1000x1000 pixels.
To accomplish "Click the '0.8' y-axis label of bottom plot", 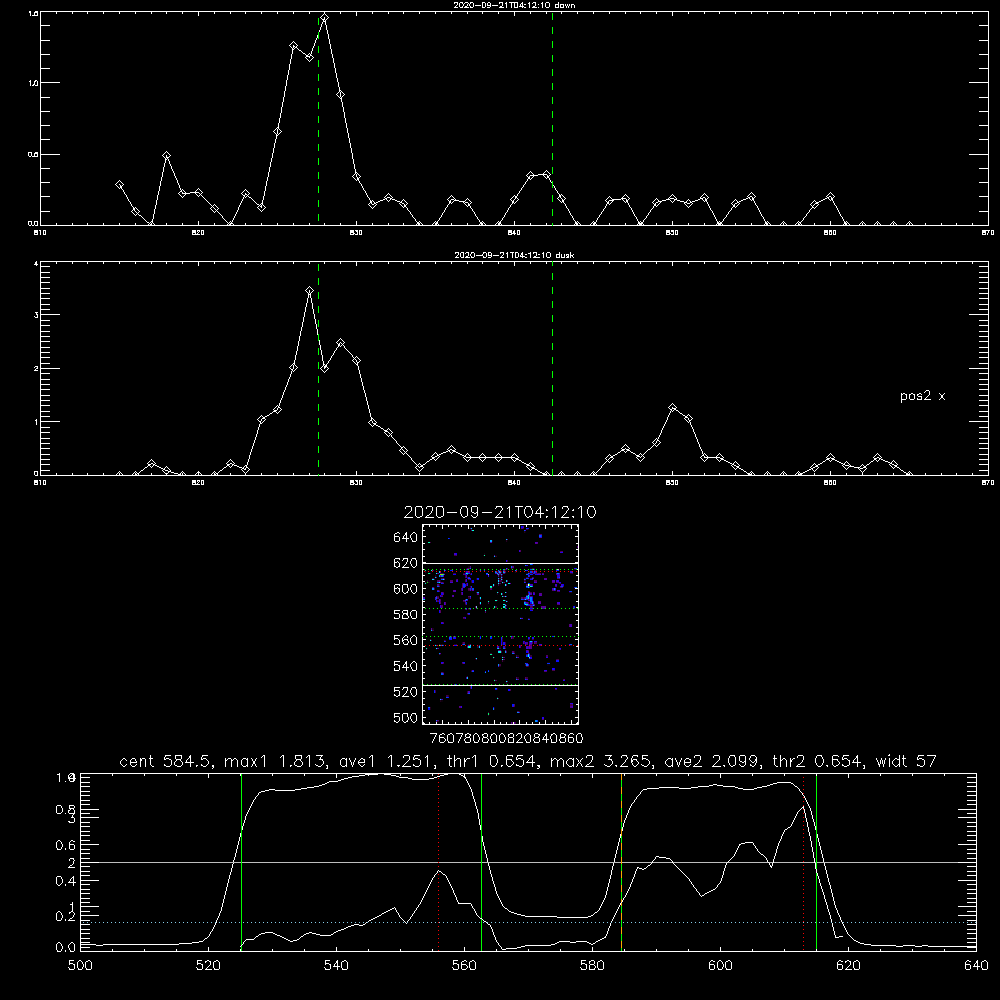I will (65, 809).
